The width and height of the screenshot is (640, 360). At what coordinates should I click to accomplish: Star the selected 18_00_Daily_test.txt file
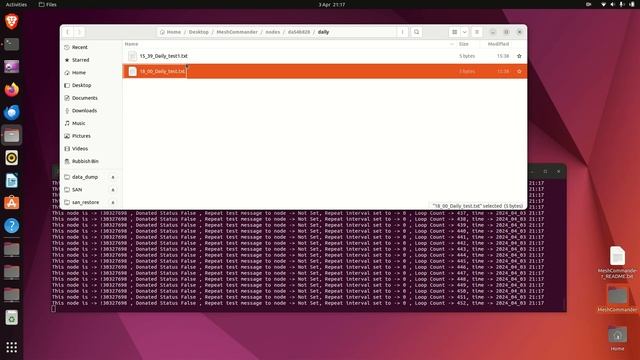coord(519,71)
